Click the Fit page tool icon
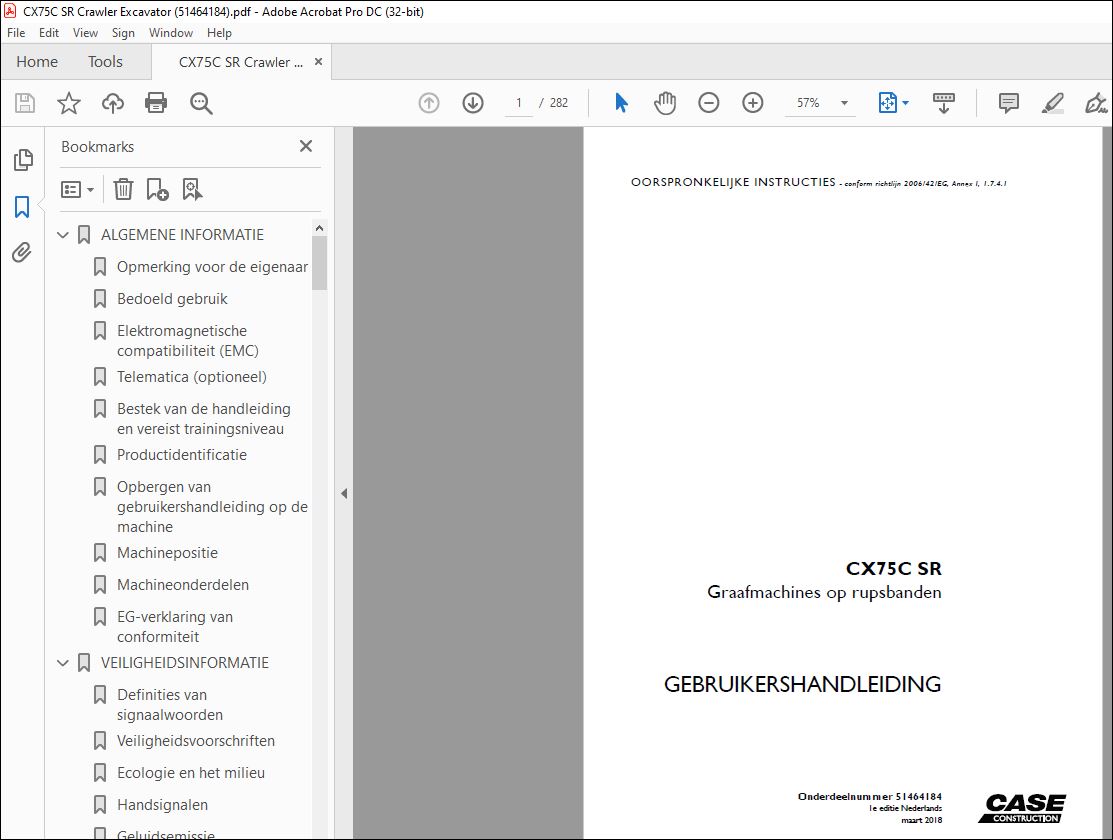1113x840 pixels. (x=888, y=103)
